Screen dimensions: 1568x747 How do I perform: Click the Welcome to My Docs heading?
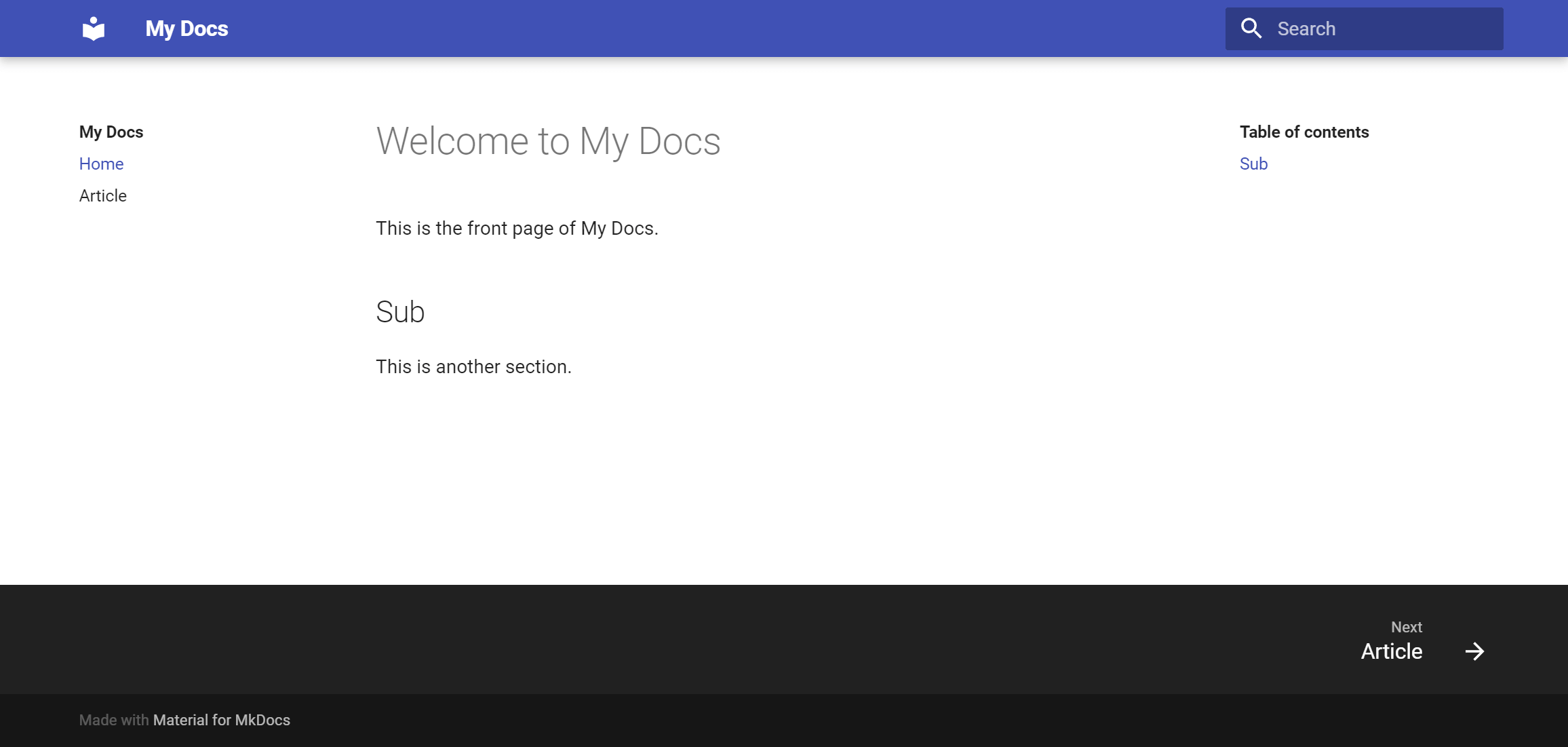(x=548, y=141)
